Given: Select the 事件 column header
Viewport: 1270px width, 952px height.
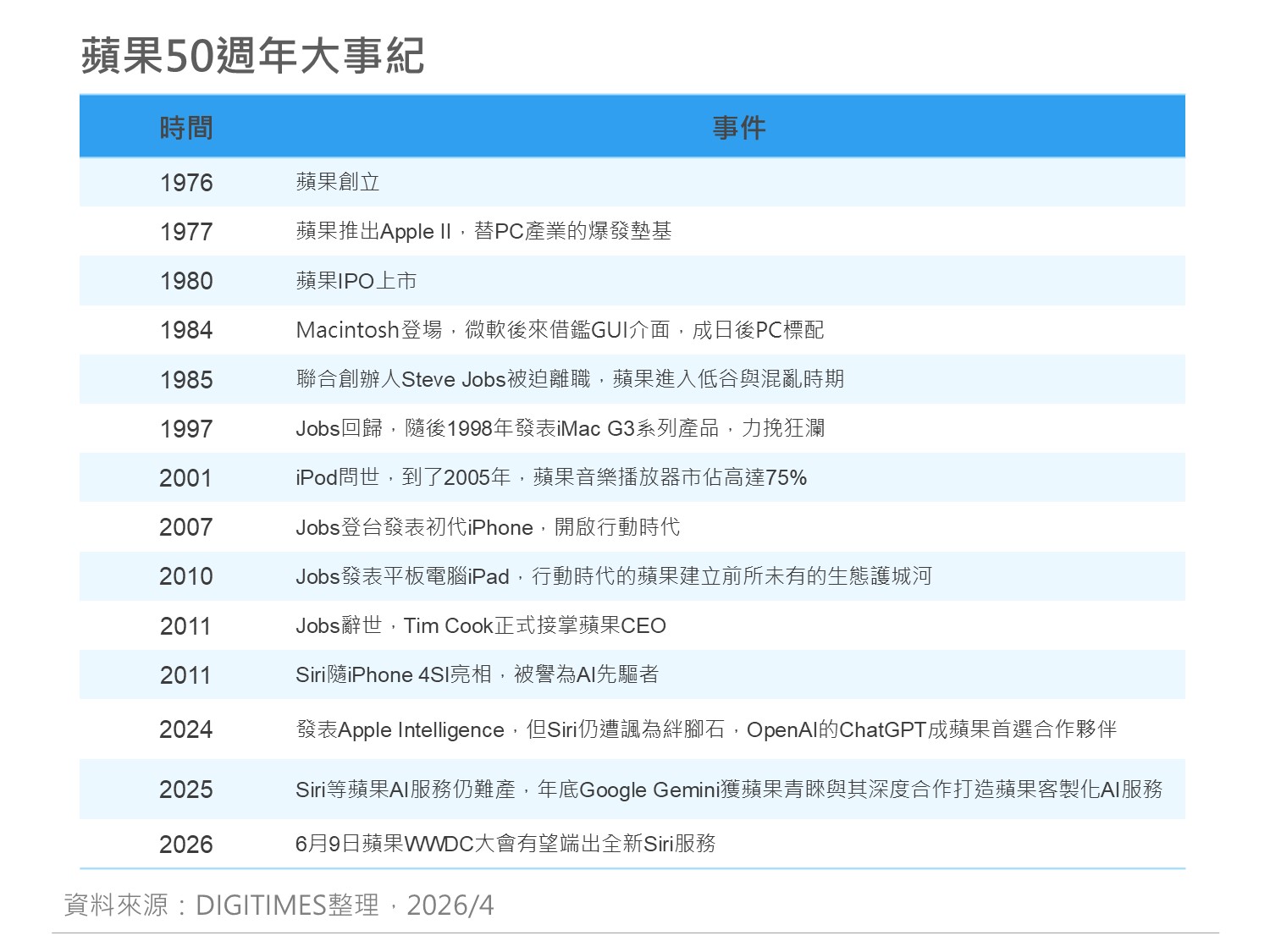Looking at the screenshot, I should coord(738,128).
